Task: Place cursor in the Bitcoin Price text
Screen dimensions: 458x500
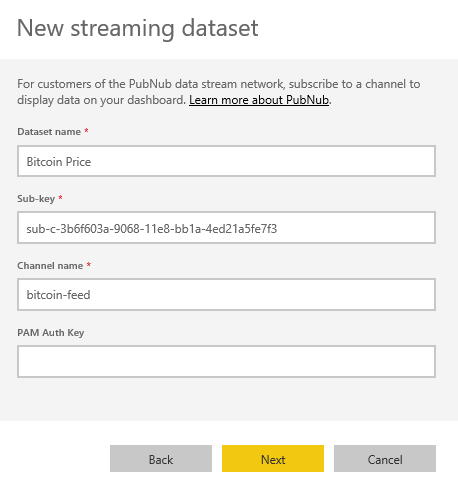Action: (x=59, y=162)
